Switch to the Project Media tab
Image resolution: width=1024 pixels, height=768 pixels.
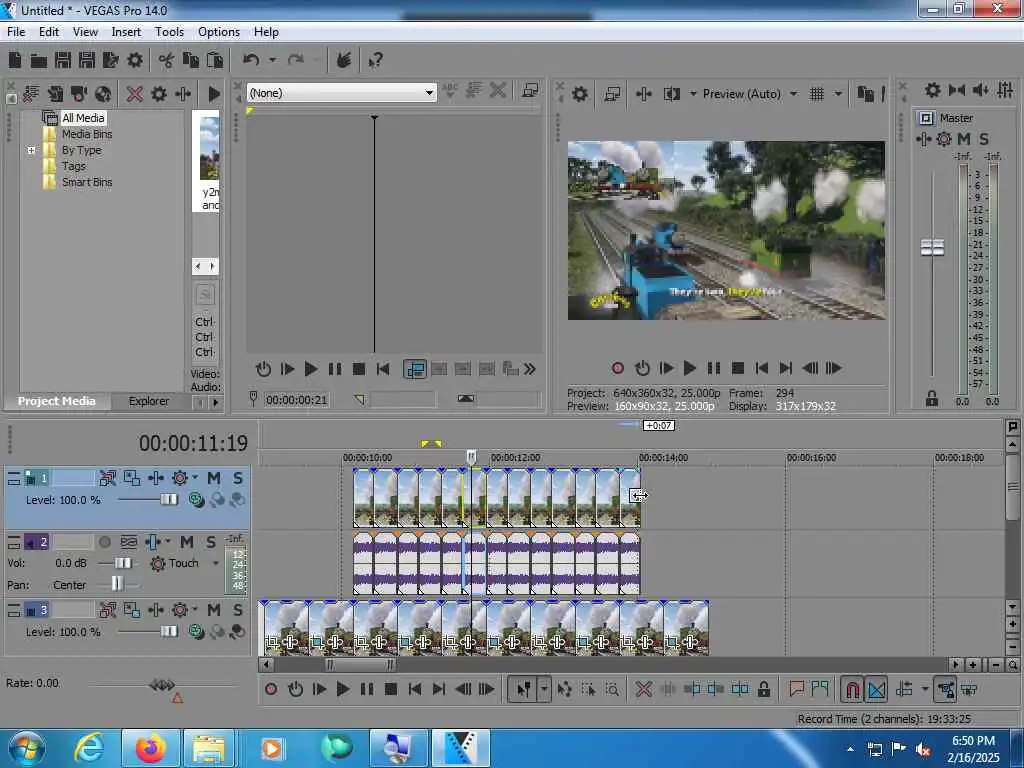[56, 402]
